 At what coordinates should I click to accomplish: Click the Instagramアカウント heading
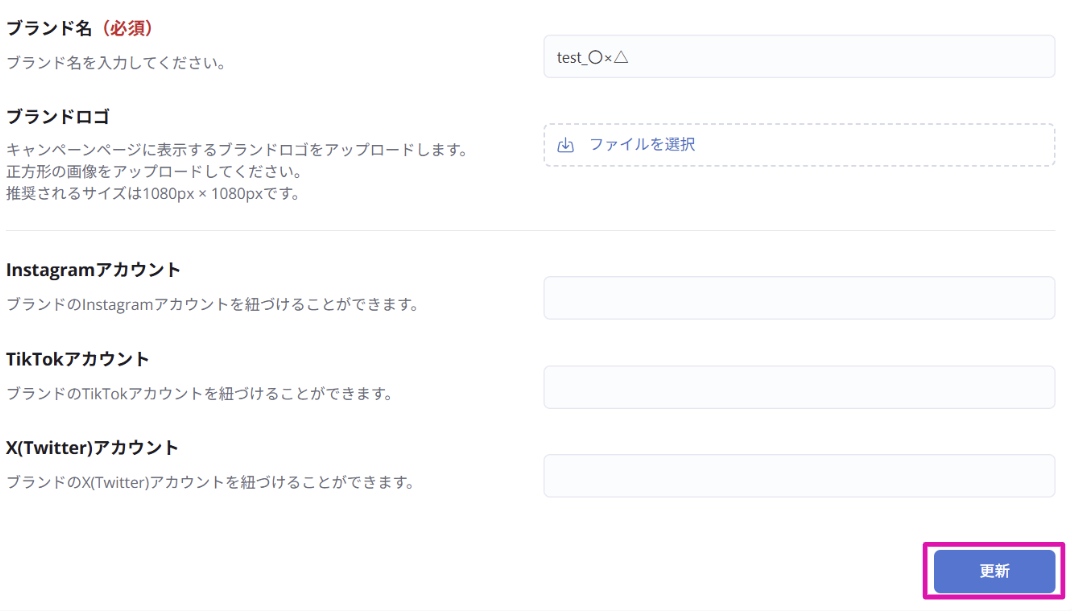tap(93, 270)
